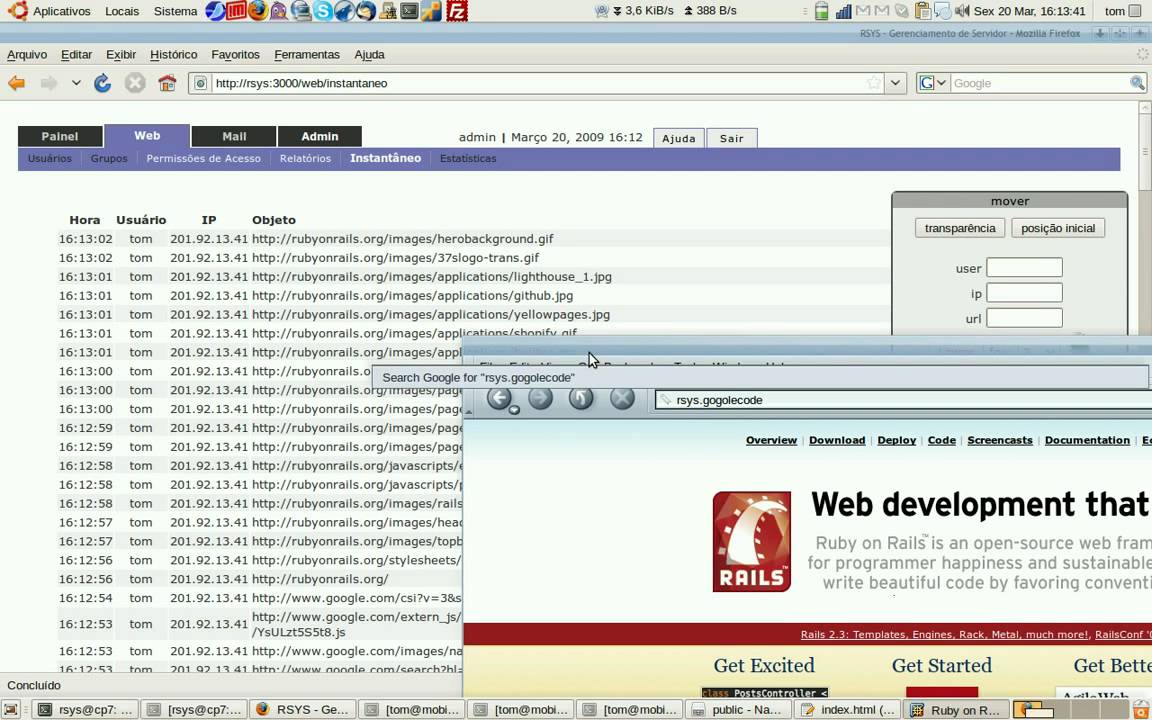1152x720 pixels.
Task: Click the Sair button to log out
Action: pos(732,138)
